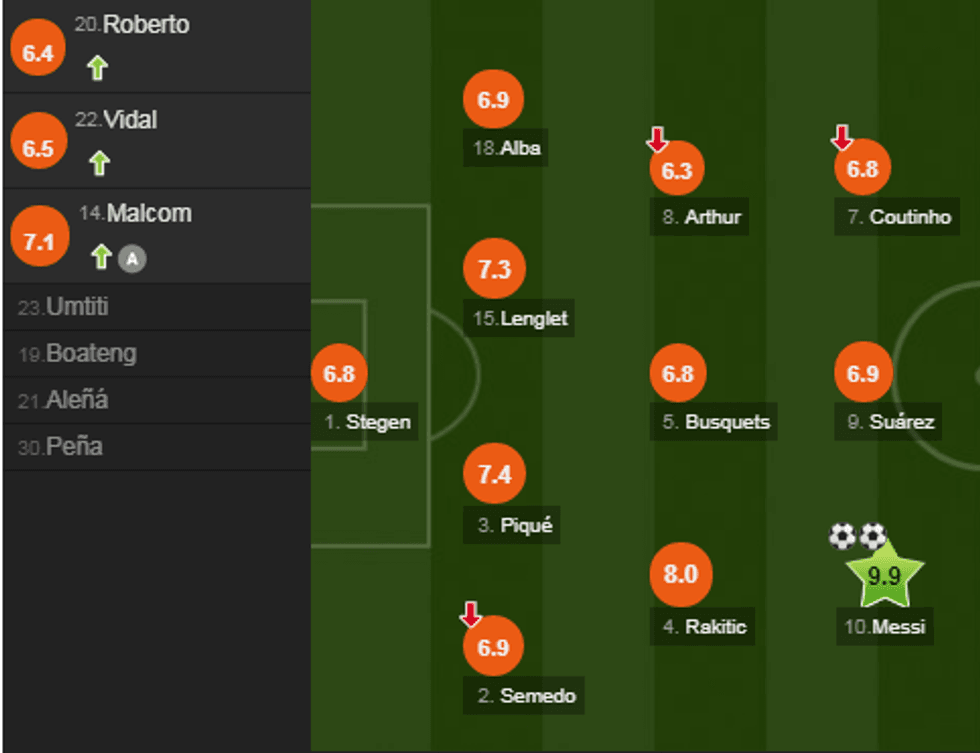Click Semedo's red substituted-off arrow
This screenshot has height=753, width=980.
pyautogui.click(x=471, y=614)
